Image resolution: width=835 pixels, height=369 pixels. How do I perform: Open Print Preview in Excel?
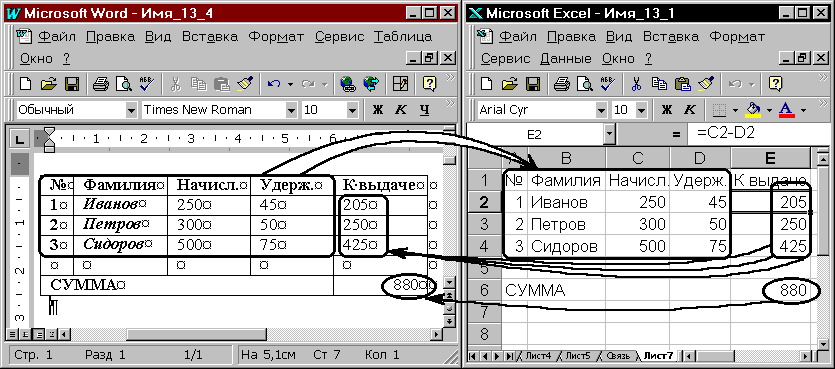584,84
